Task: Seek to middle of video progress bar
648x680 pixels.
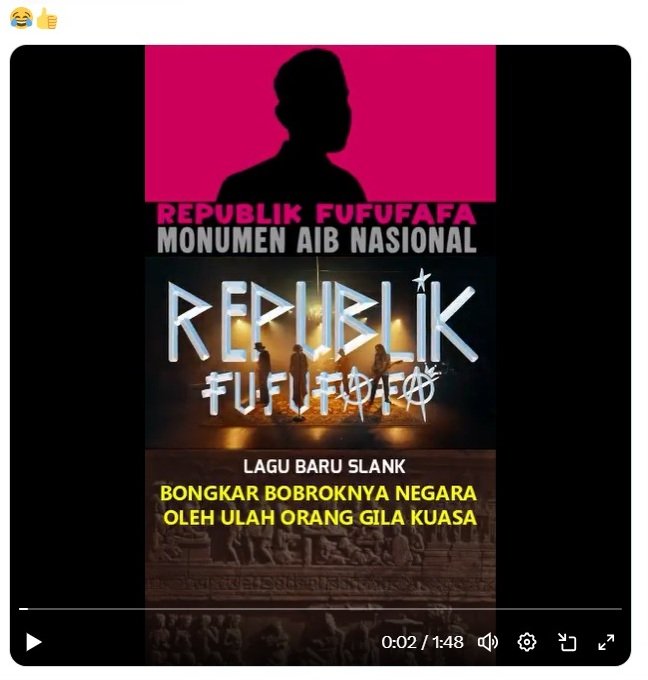Action: pos(320,609)
